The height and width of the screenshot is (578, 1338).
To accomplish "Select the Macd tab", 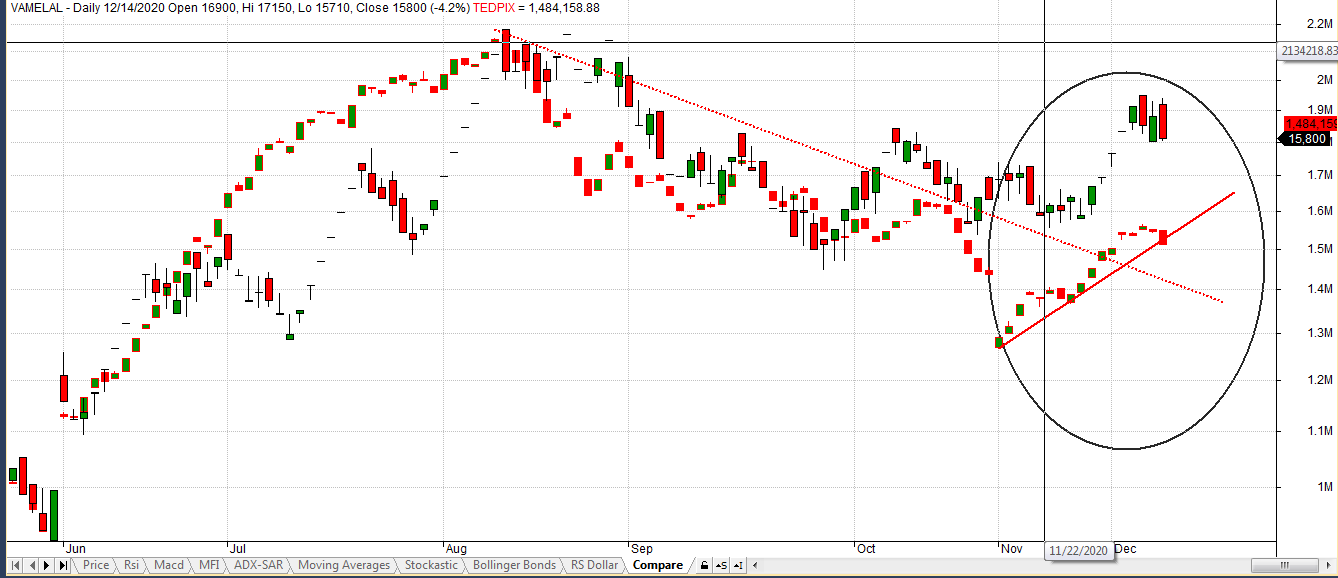I will coord(168,566).
